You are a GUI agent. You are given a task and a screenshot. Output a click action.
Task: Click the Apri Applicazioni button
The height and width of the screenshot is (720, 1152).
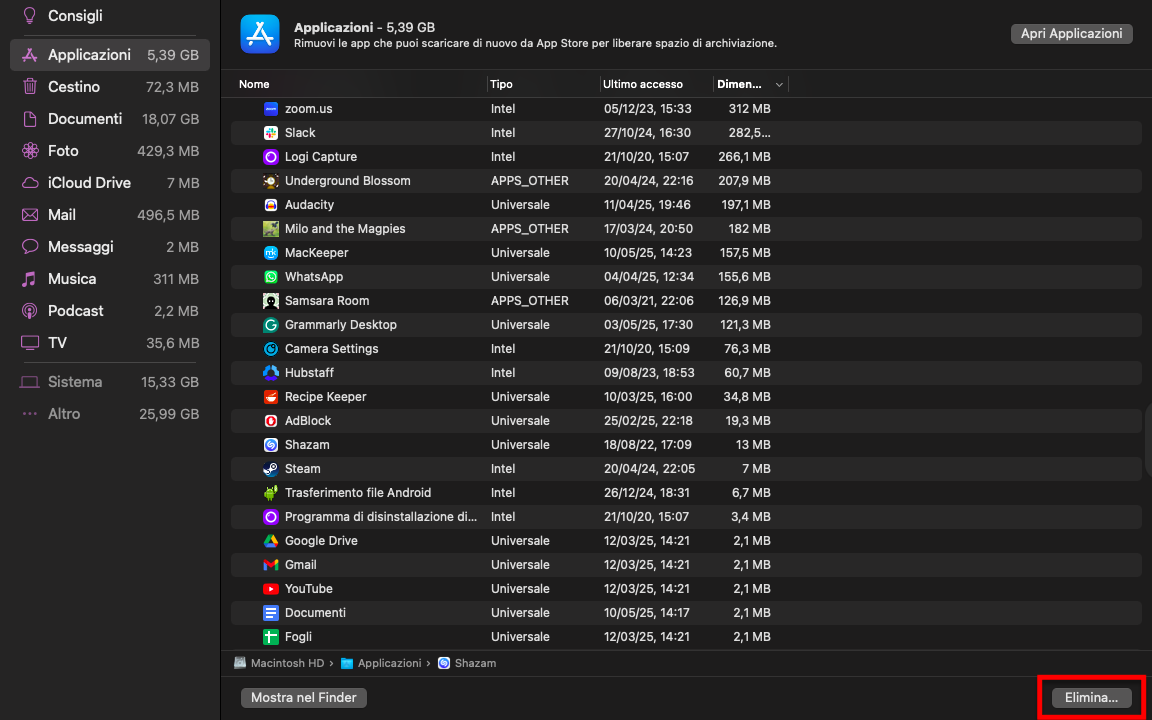point(1071,33)
